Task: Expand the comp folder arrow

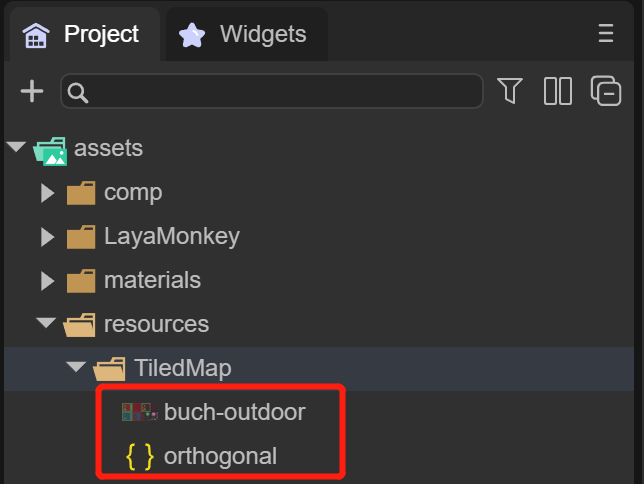Action: click(47, 193)
